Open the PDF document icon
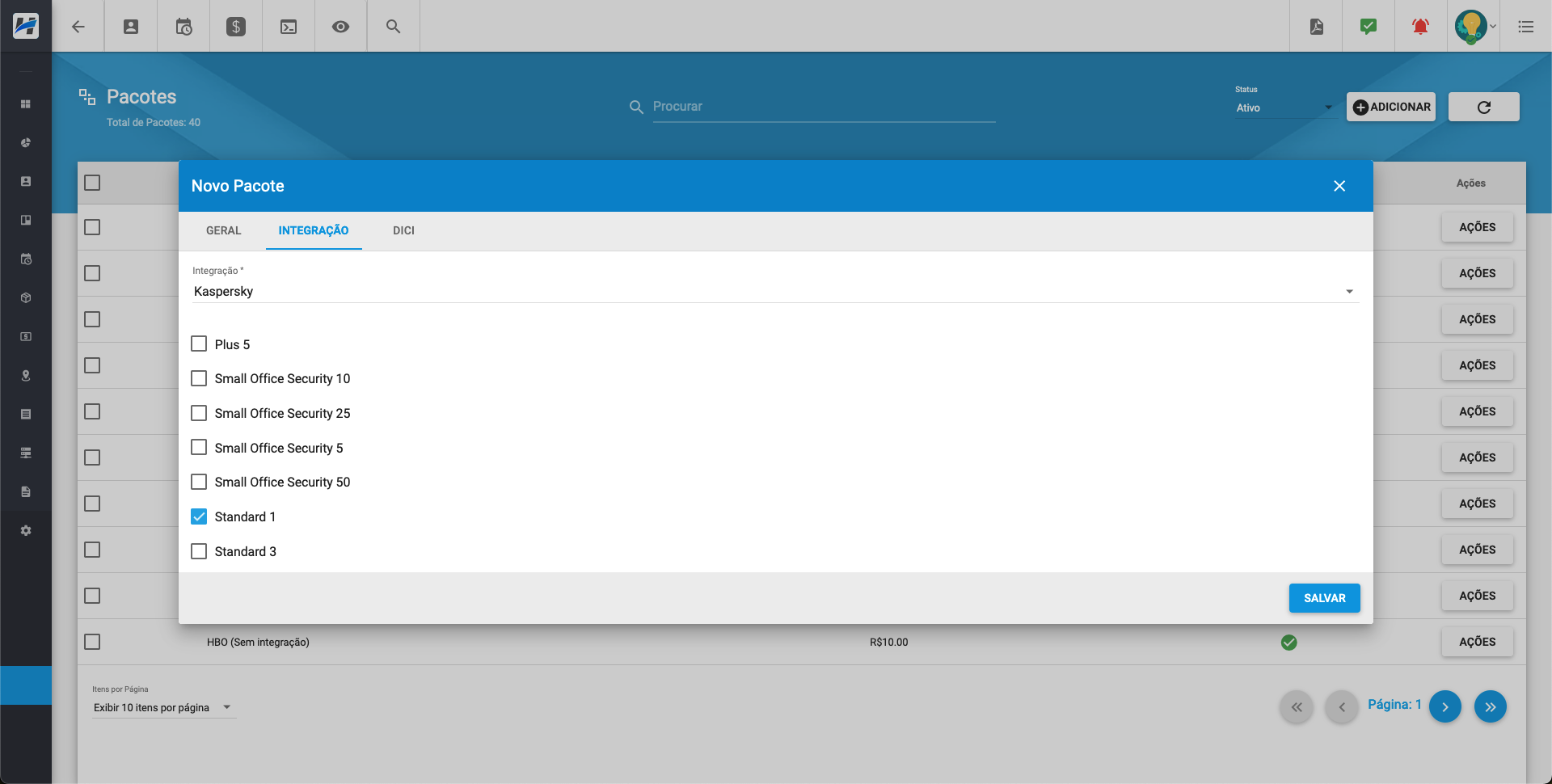This screenshot has width=1552, height=784. click(x=1317, y=27)
